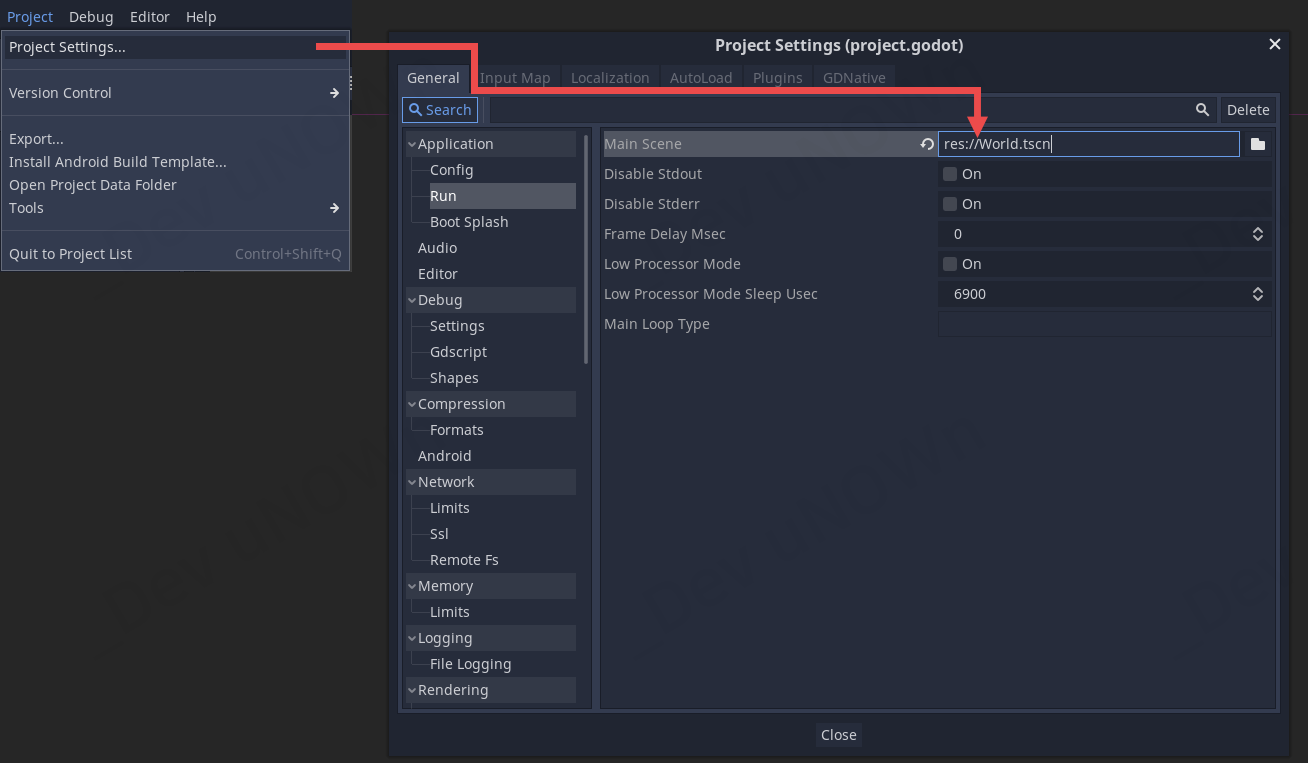This screenshot has width=1308, height=763.
Task: Click the Close button at dialog bottom
Action: coord(839,735)
